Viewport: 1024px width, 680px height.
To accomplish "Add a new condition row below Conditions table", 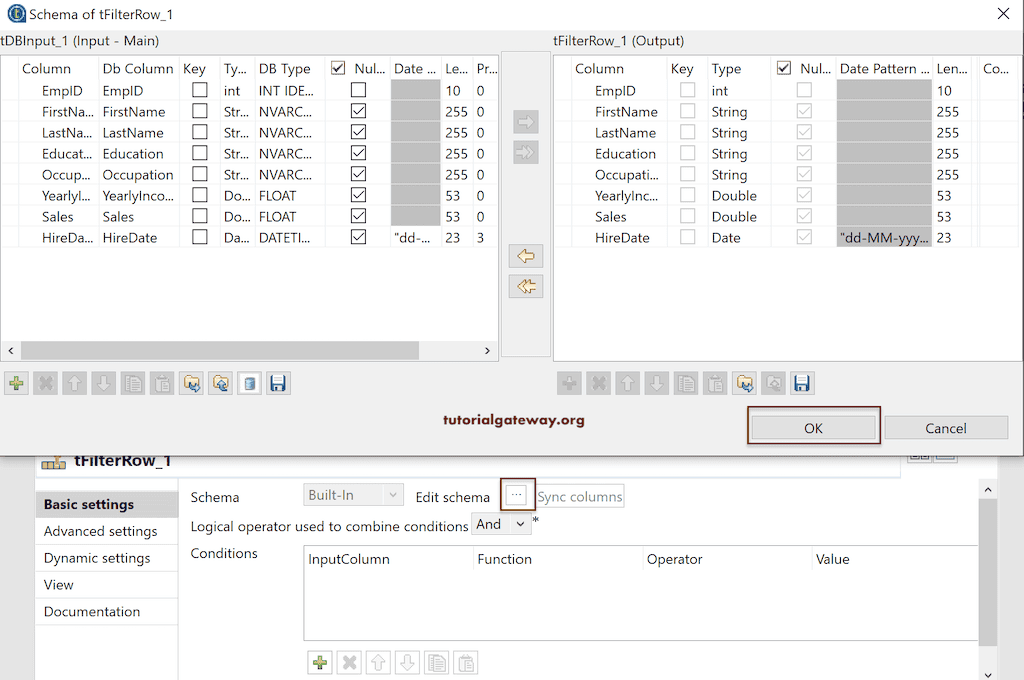I will [319, 662].
